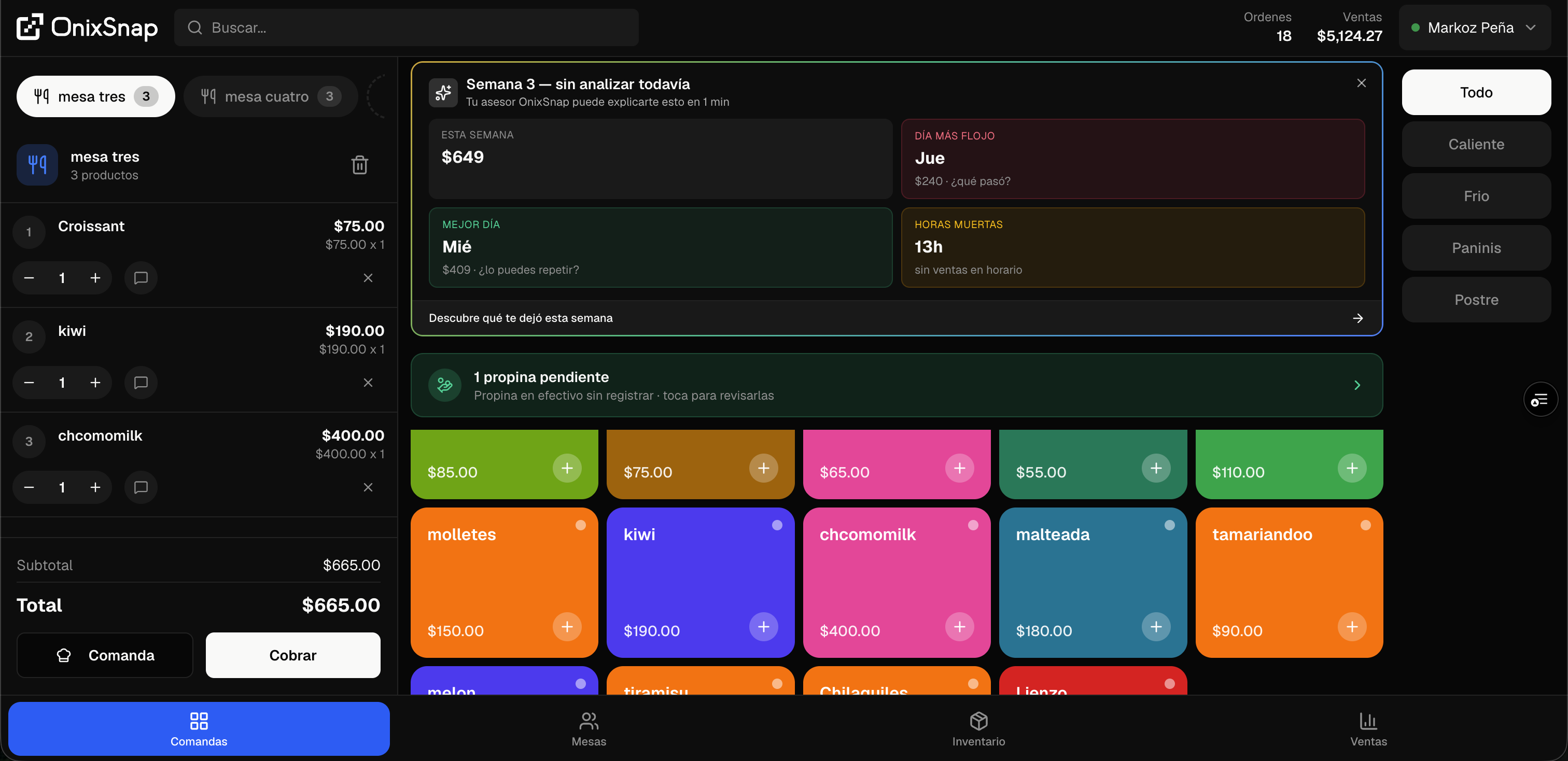Increase kiwi order quantity
Screen dimensions: 1568x761
(95, 383)
